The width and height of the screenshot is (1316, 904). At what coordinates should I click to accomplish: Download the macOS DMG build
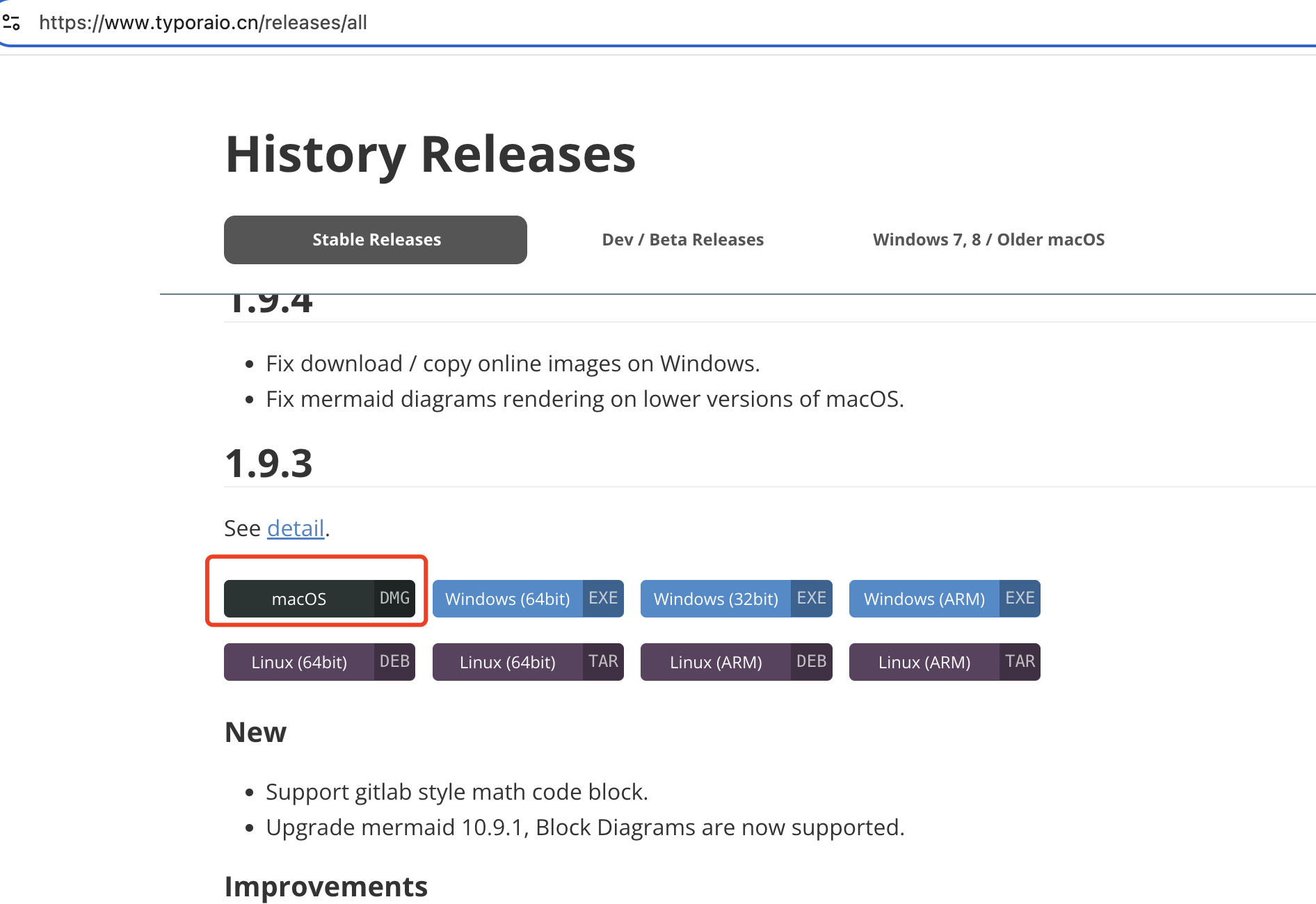tap(319, 599)
